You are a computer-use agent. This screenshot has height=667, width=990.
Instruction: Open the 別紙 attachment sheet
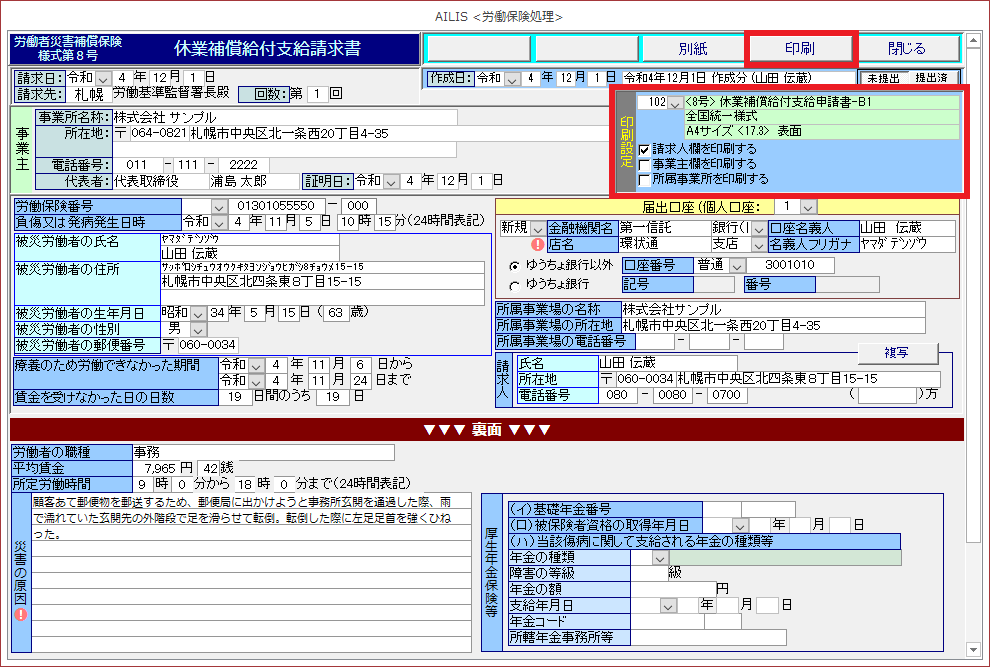tap(692, 48)
